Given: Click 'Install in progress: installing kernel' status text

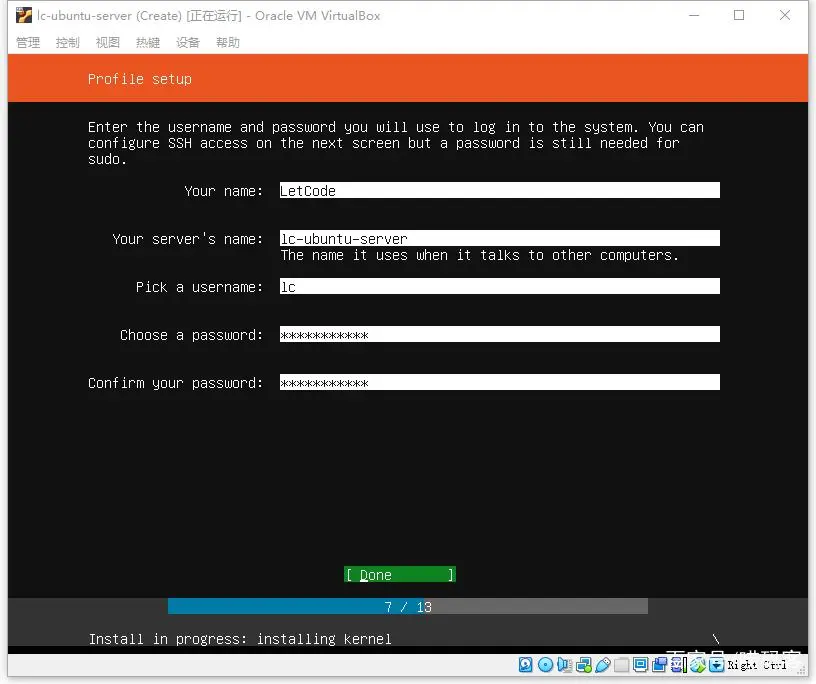Looking at the screenshot, I should point(240,639).
